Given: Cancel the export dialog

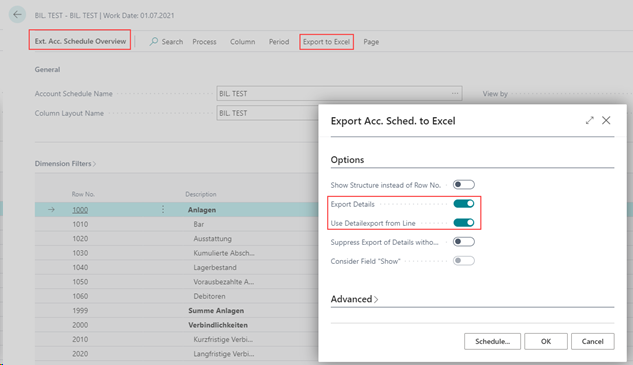Looking at the screenshot, I should [x=592, y=341].
